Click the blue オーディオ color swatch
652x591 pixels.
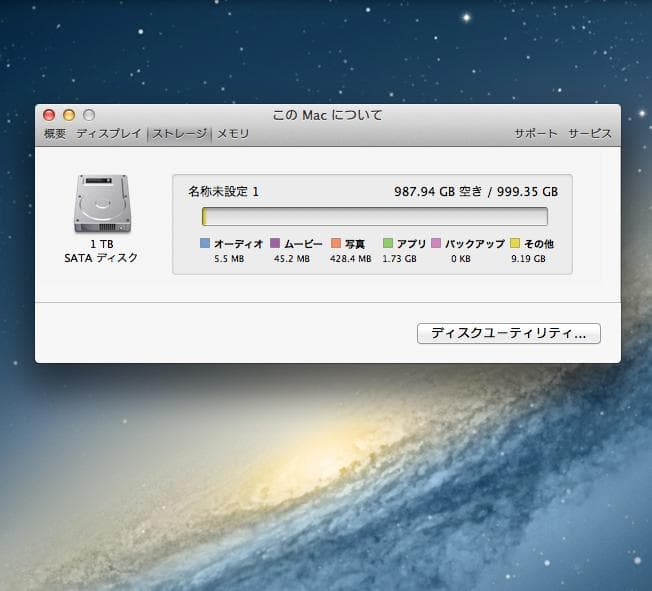click(x=205, y=243)
